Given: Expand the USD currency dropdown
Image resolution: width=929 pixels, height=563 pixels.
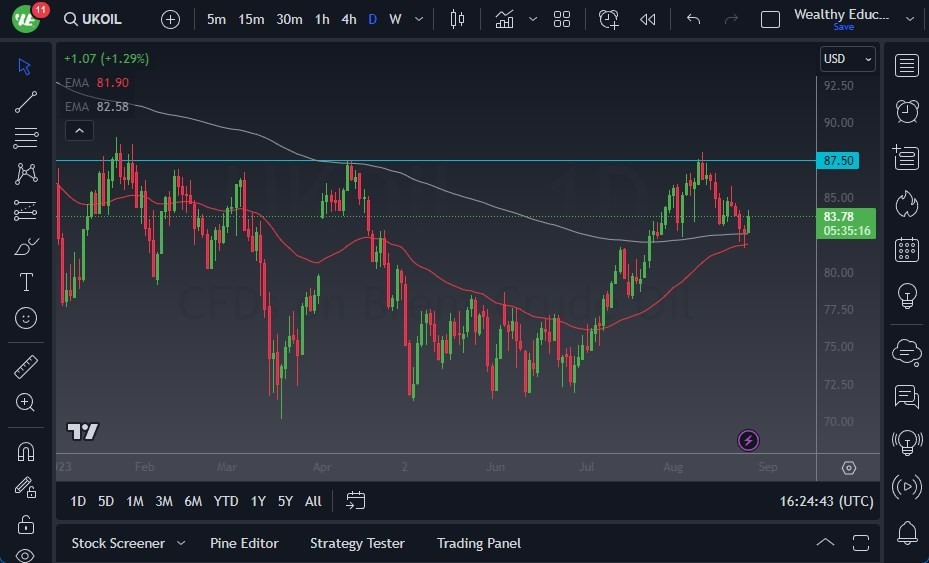Looking at the screenshot, I should point(847,59).
